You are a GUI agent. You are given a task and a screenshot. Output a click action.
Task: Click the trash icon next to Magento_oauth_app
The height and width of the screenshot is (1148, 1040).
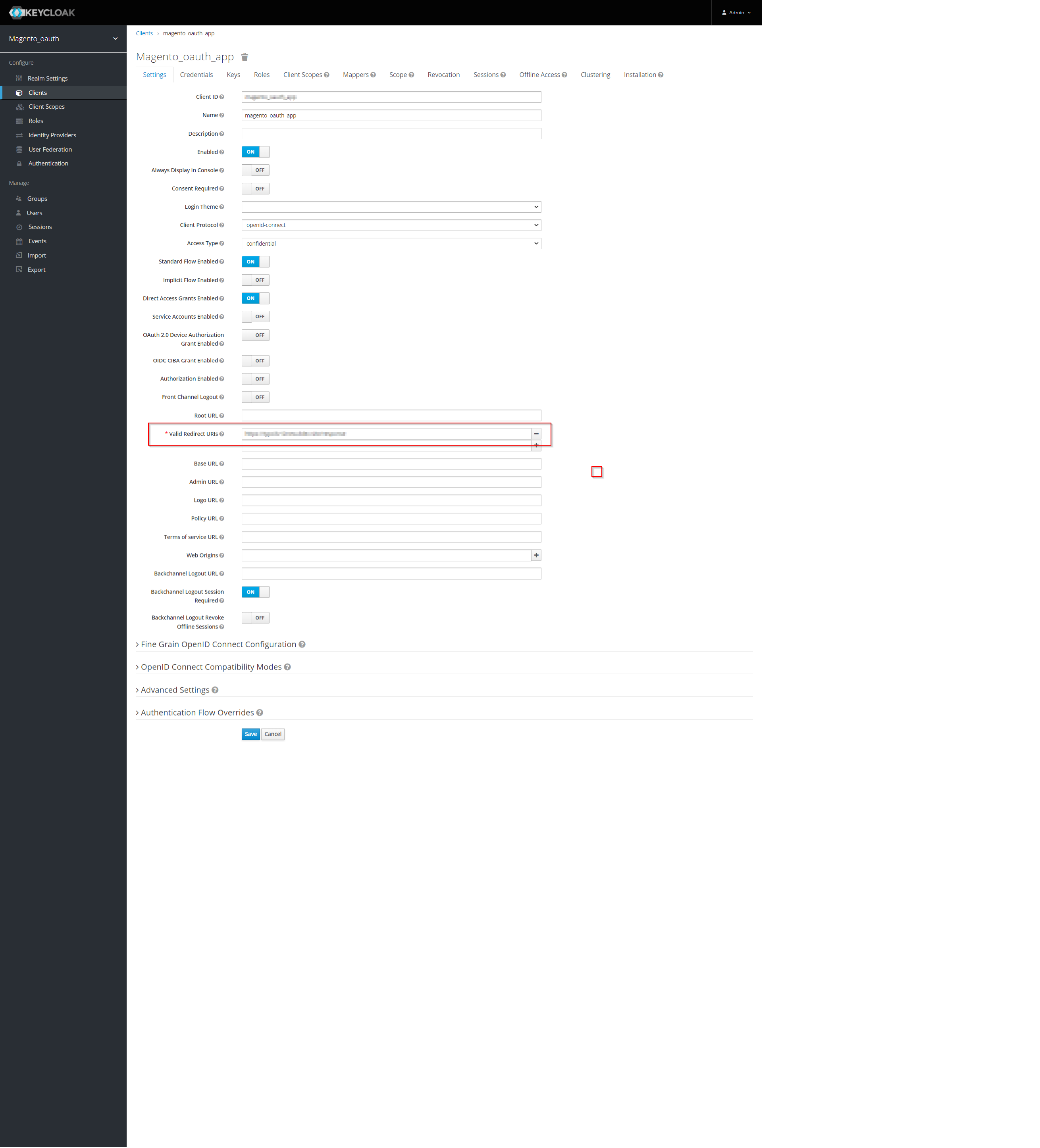click(245, 57)
